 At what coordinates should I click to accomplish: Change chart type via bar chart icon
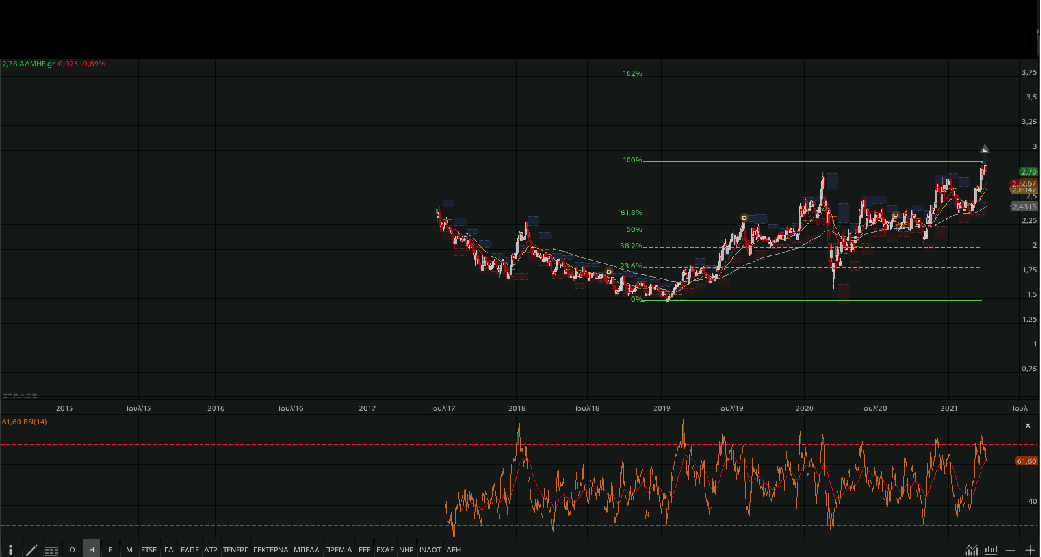(991, 550)
